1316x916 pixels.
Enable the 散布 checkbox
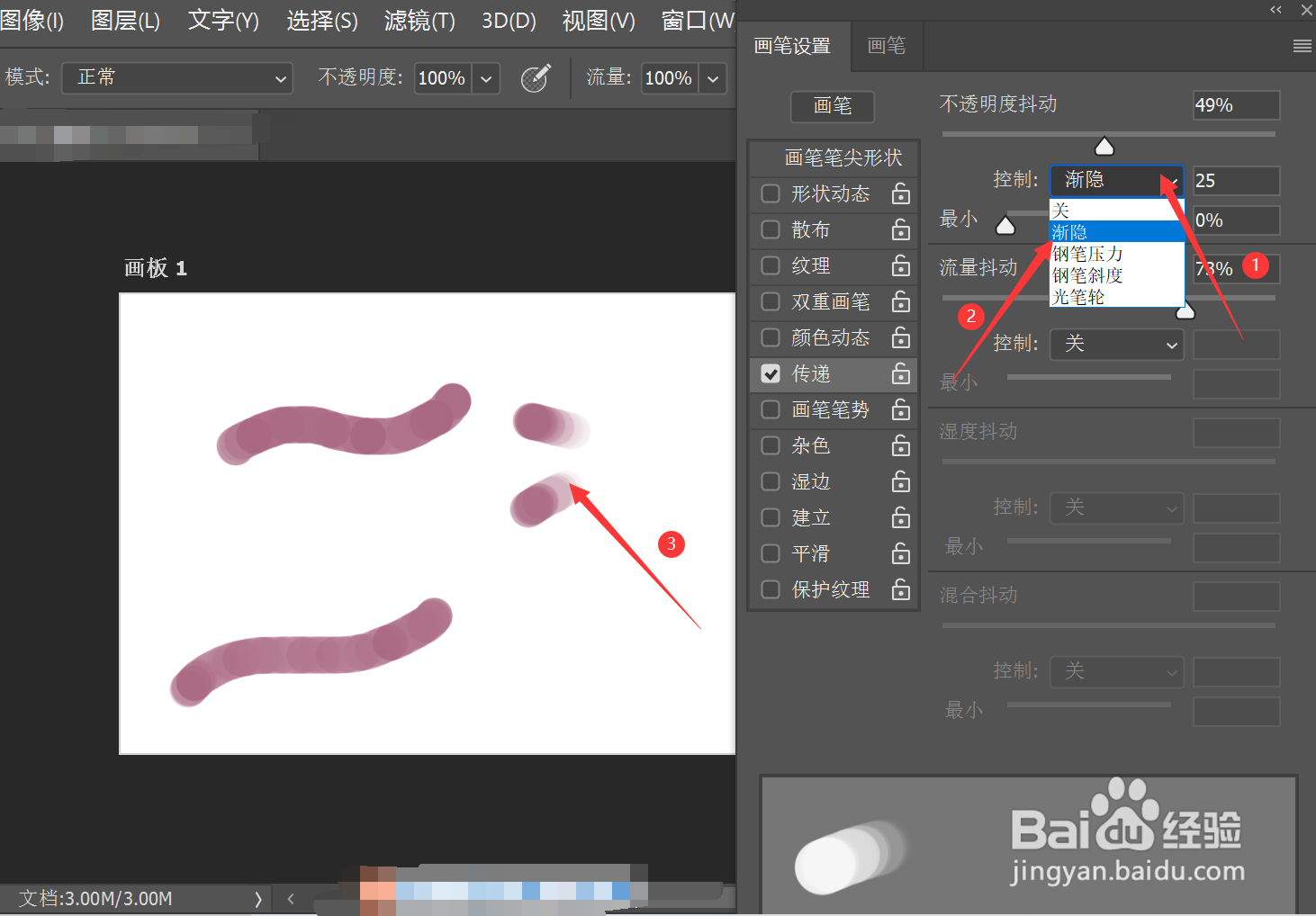(x=771, y=230)
